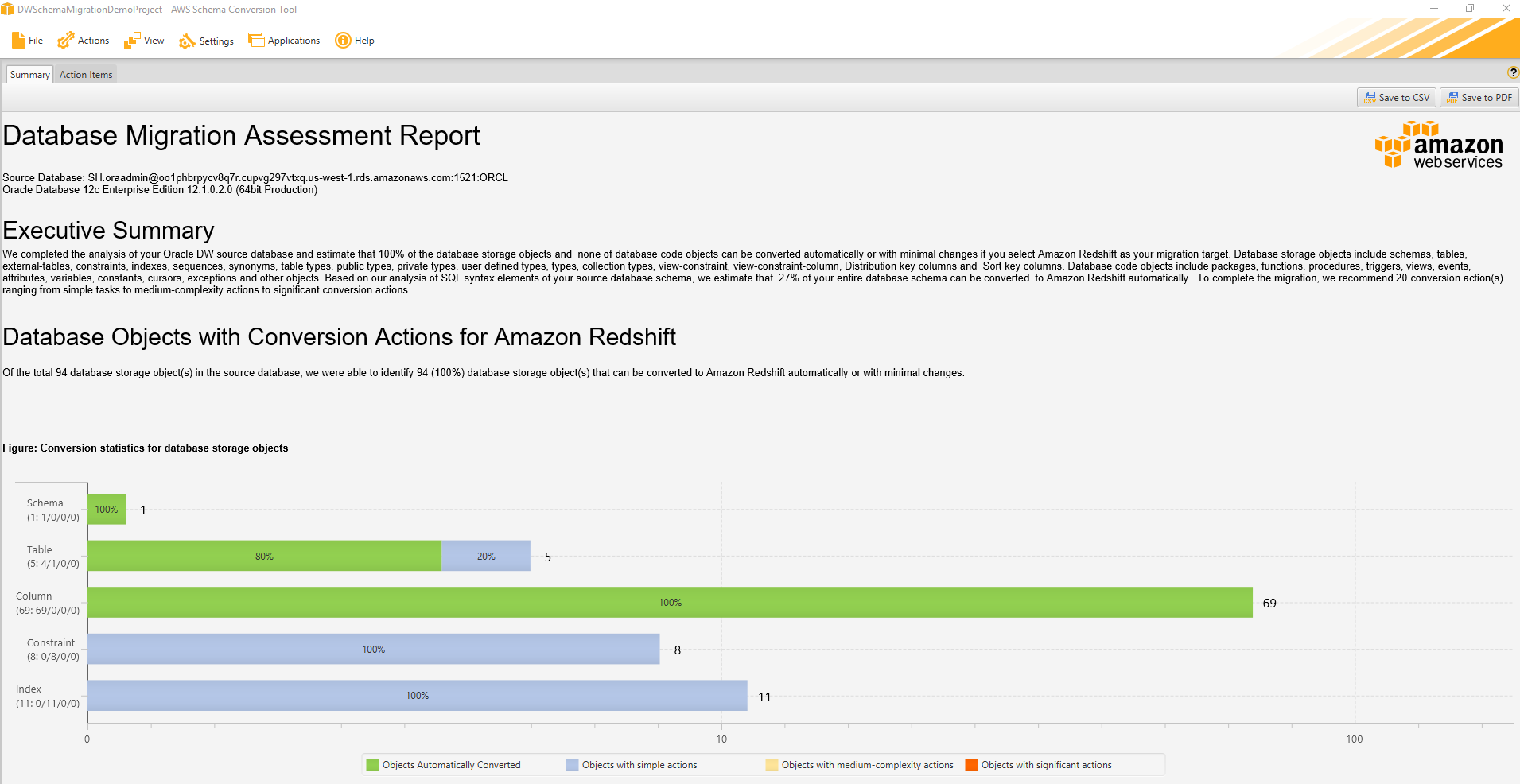Click the orange significant actions legend swatch
The width and height of the screenshot is (1520, 784).
click(x=971, y=765)
